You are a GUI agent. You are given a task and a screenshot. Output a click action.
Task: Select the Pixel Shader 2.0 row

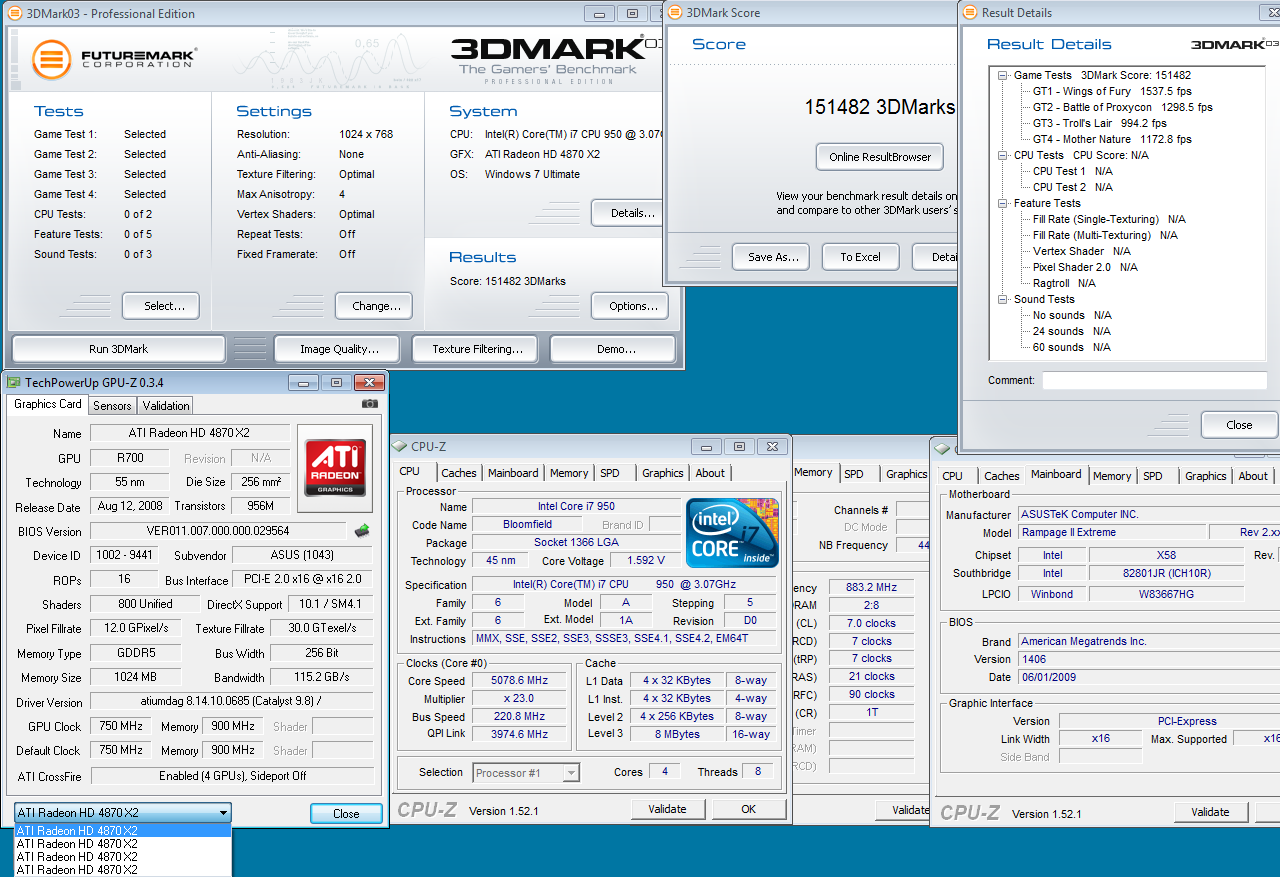click(x=1085, y=267)
